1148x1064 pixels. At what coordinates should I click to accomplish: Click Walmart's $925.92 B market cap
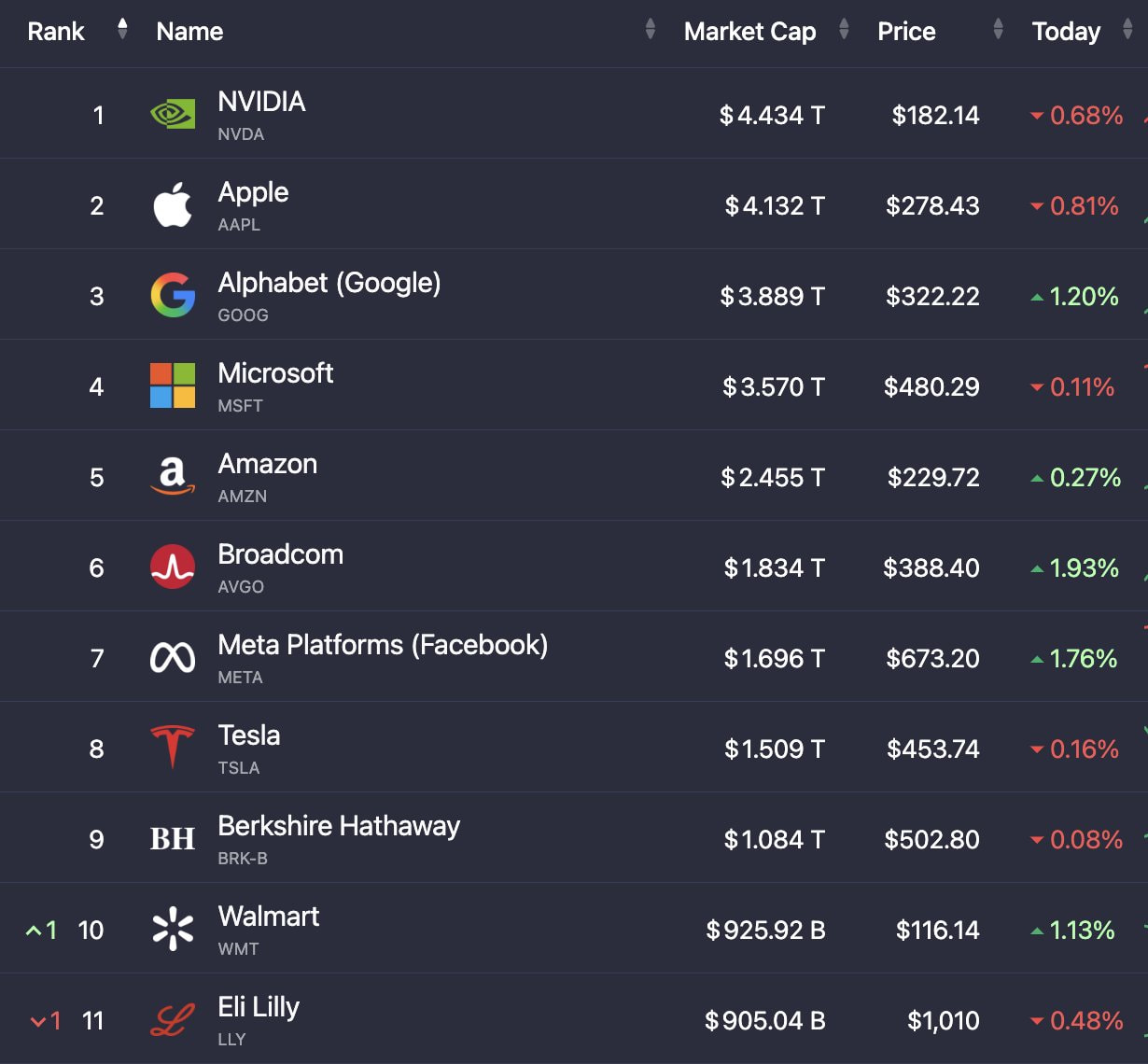[765, 931]
